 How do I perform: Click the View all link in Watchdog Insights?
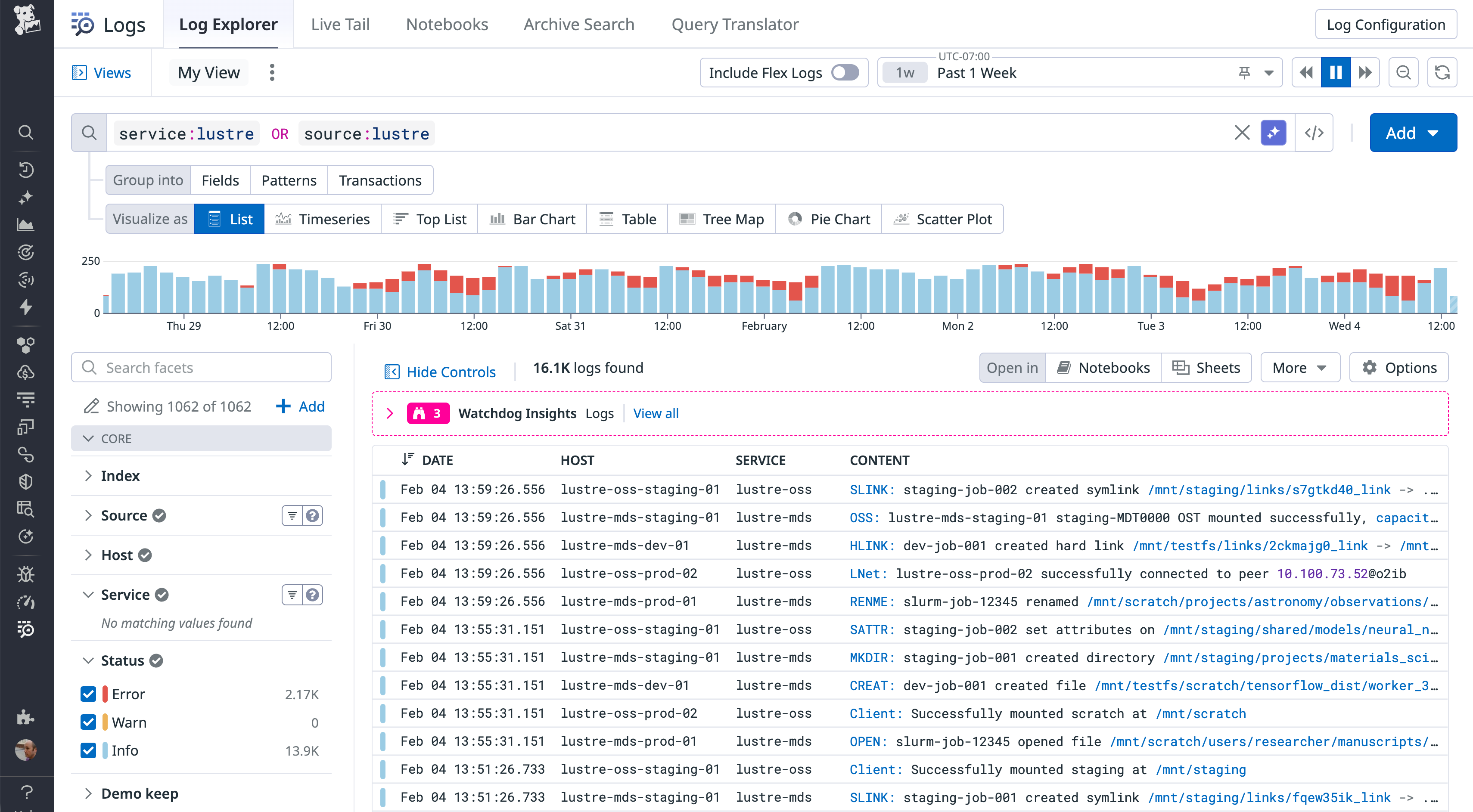pos(655,413)
